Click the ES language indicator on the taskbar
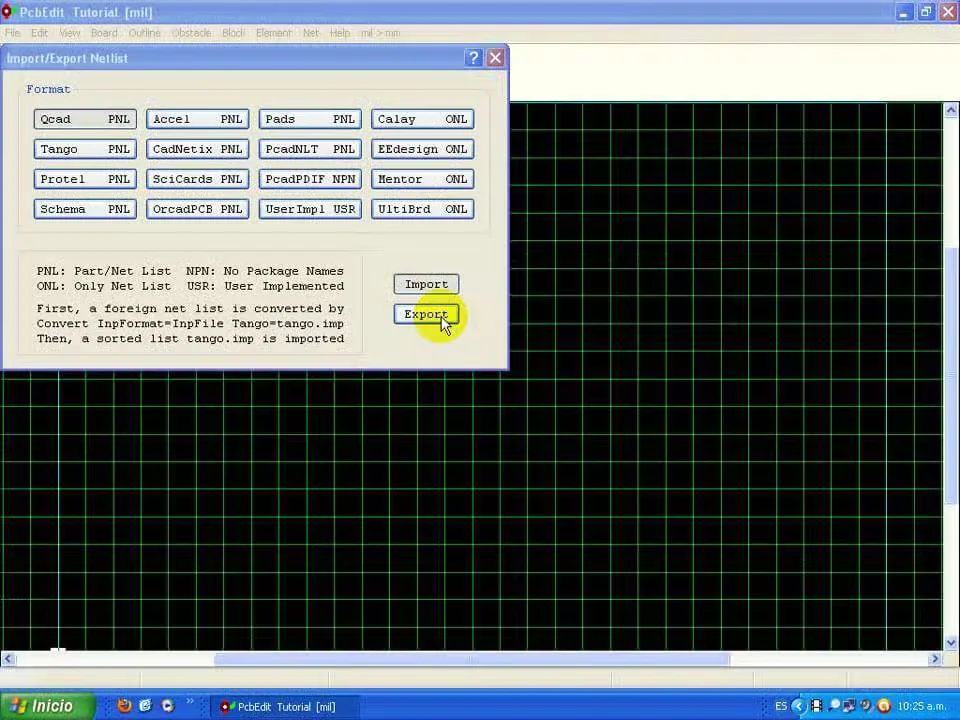960x720 pixels. 781,706
